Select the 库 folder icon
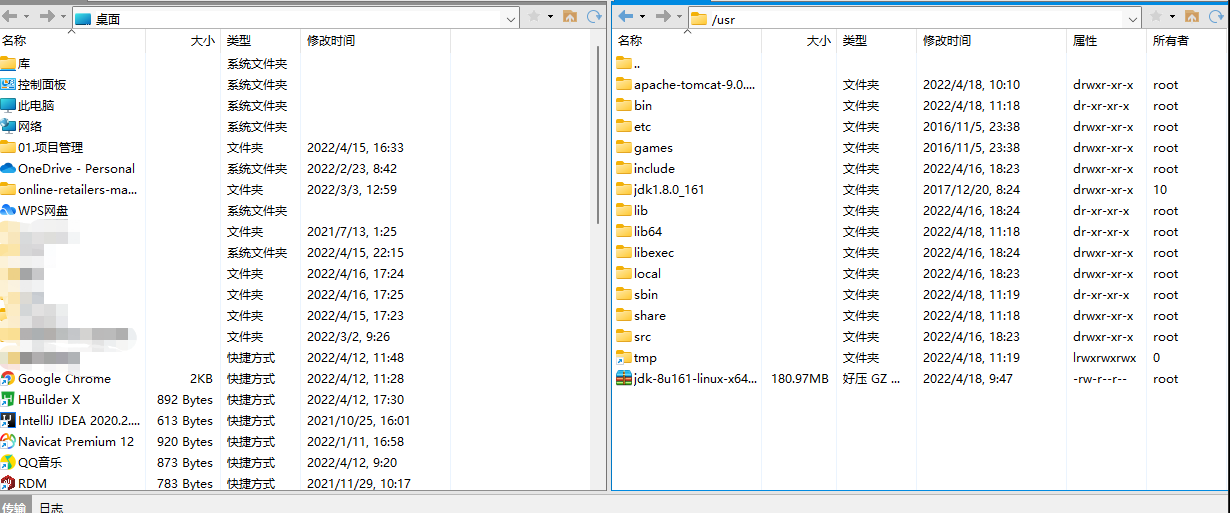 [x=8, y=63]
